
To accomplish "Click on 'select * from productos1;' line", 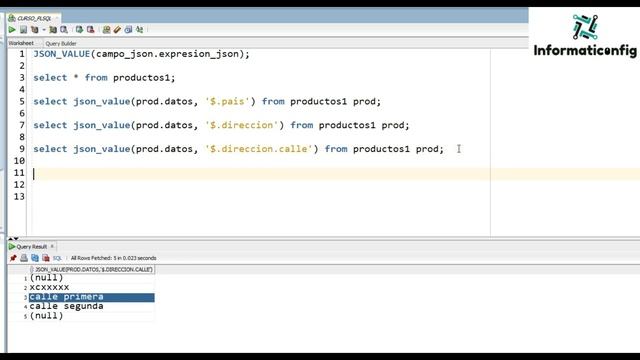I will pos(104,78).
